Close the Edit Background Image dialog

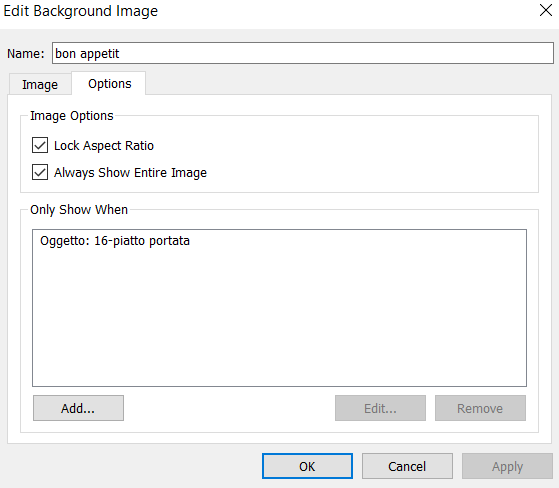545,10
